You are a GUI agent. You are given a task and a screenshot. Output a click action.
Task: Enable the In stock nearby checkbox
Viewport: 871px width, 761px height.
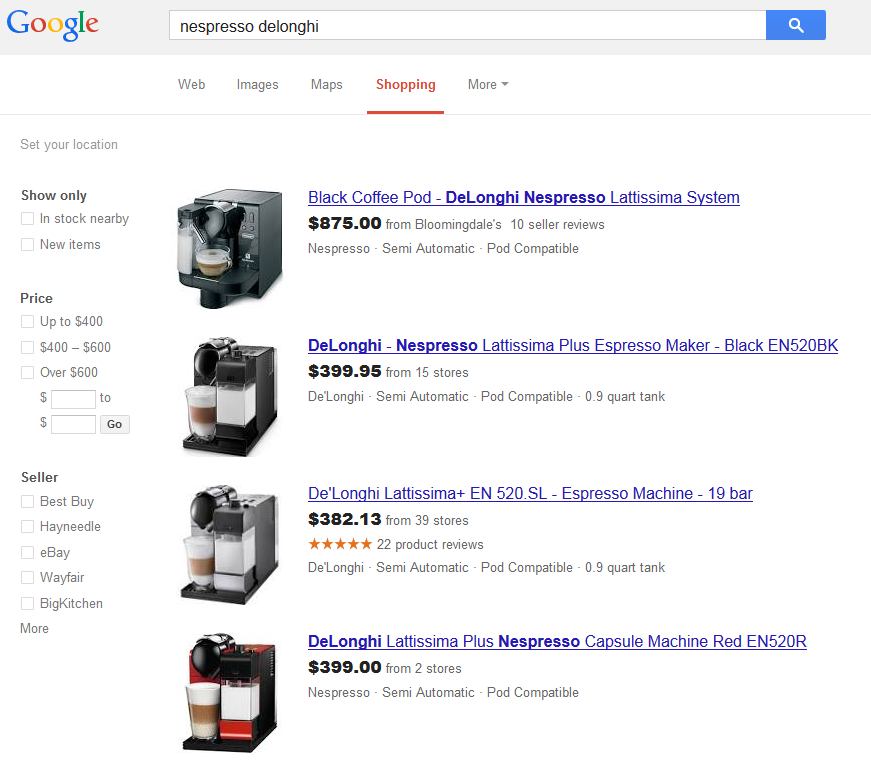pos(28,219)
